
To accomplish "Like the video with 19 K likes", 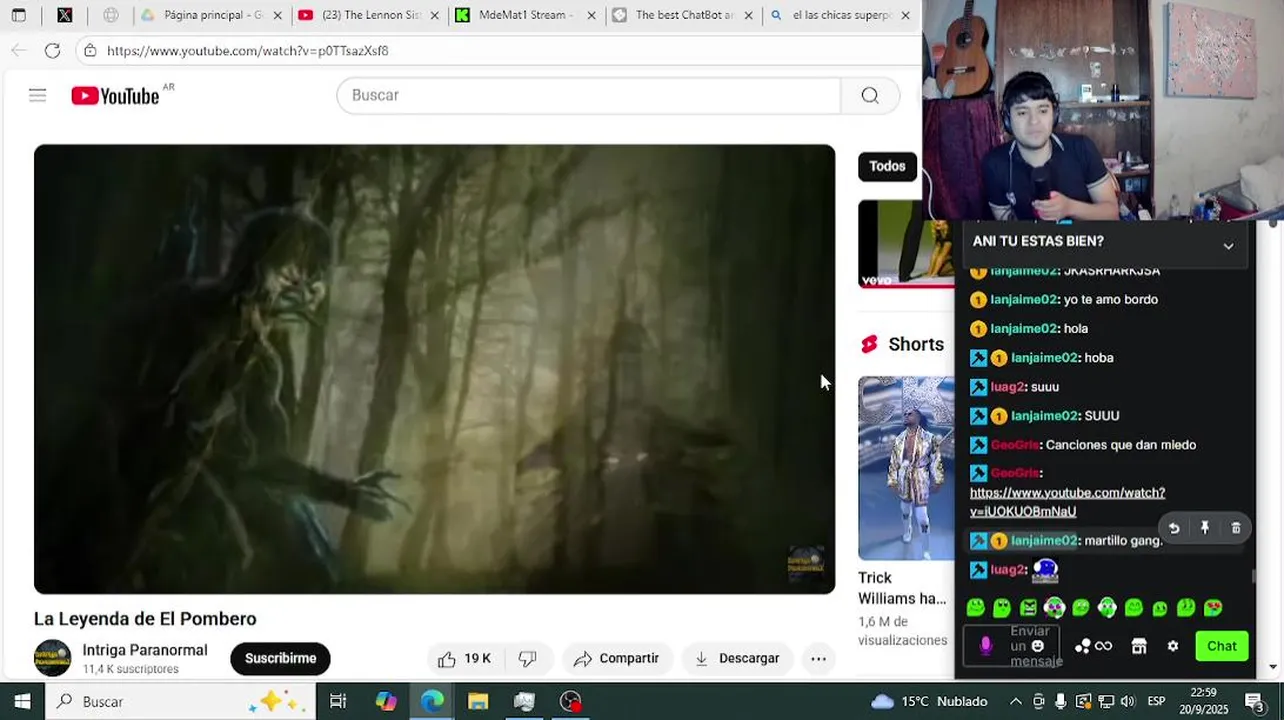I will pyautogui.click(x=464, y=658).
